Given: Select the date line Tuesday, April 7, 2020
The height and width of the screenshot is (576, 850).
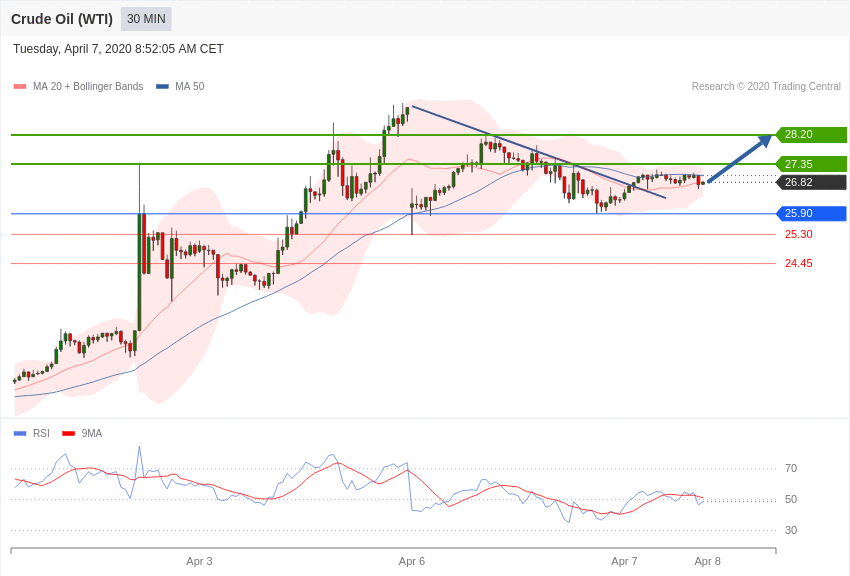Looking at the screenshot, I should tap(118, 49).
